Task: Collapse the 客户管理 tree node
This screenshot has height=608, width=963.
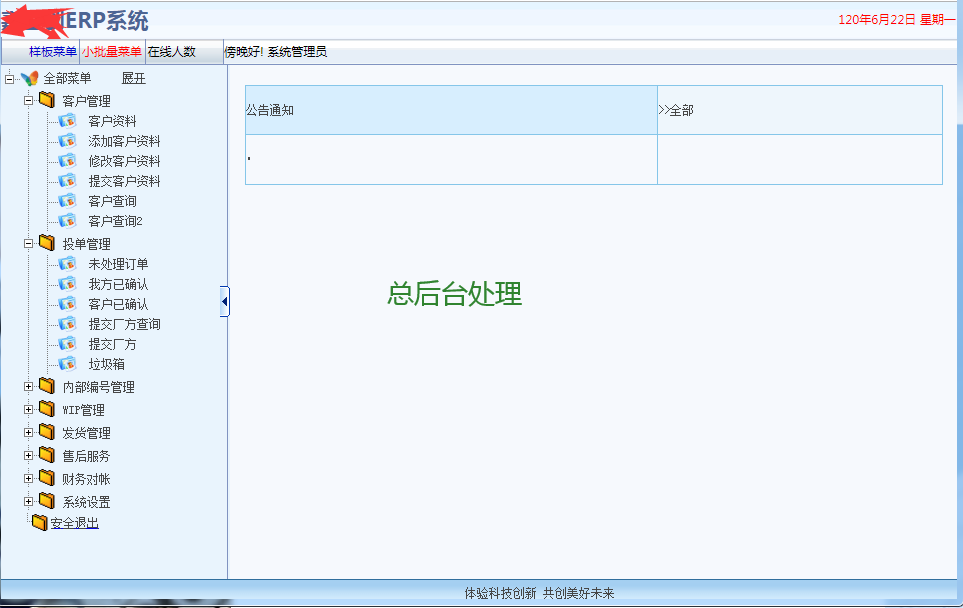Action: (x=29, y=100)
